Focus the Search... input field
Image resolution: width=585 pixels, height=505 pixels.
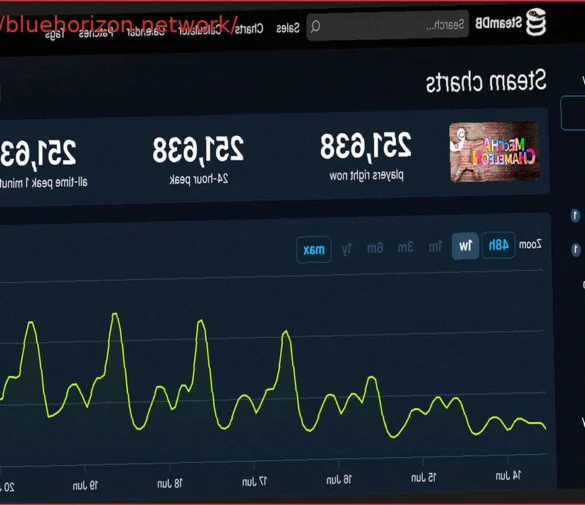[387, 26]
